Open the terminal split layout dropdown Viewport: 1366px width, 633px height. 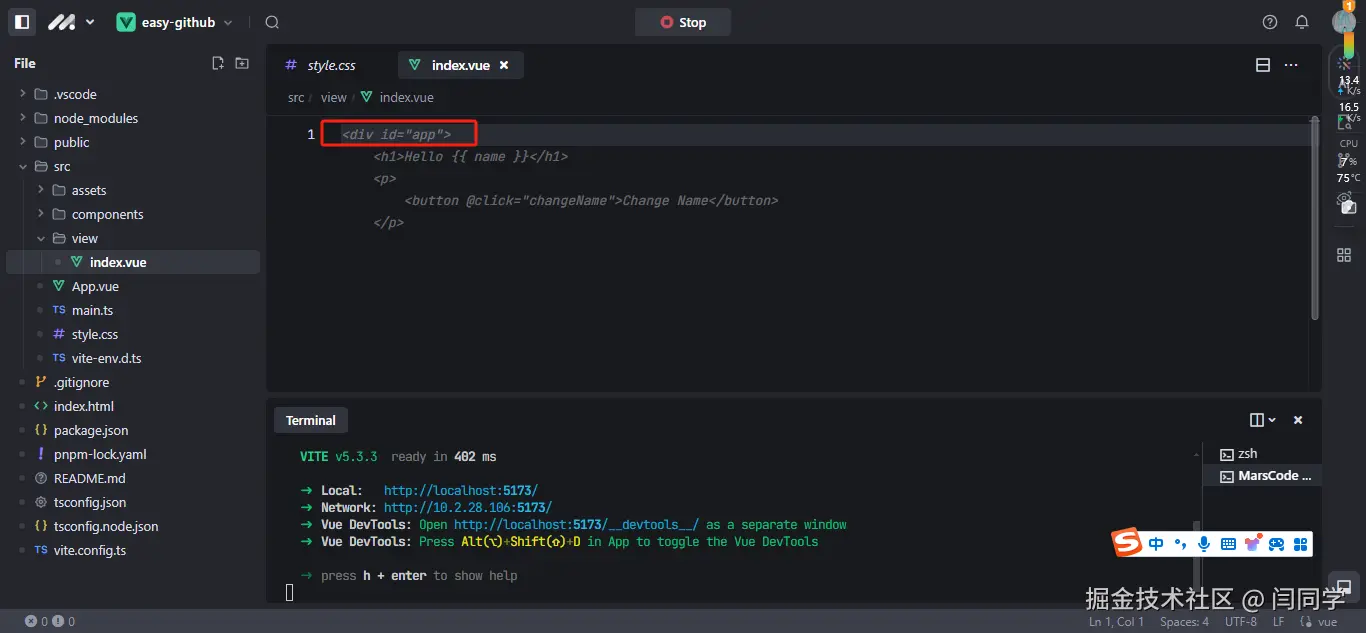(x=1263, y=420)
